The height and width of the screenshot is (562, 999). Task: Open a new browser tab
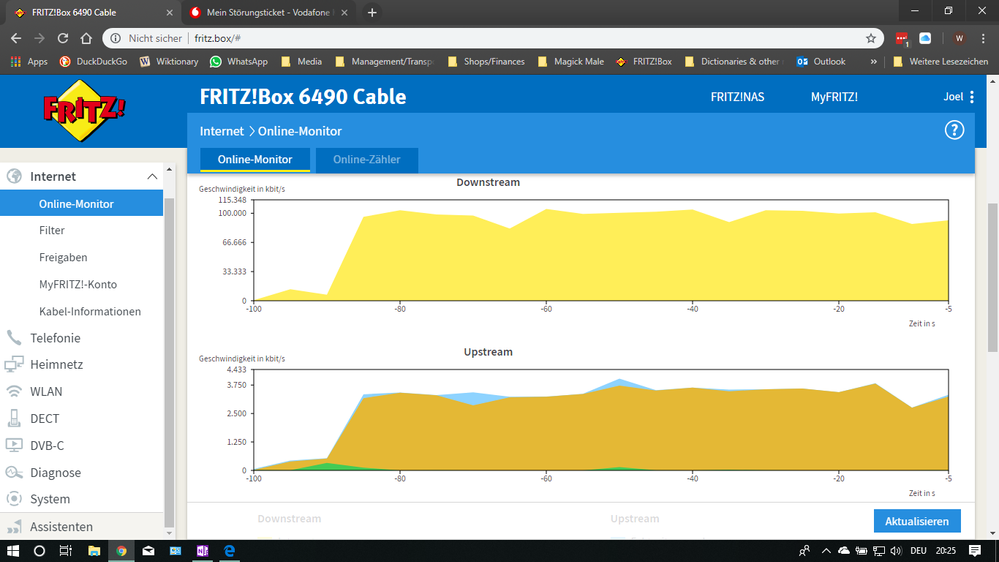372,13
